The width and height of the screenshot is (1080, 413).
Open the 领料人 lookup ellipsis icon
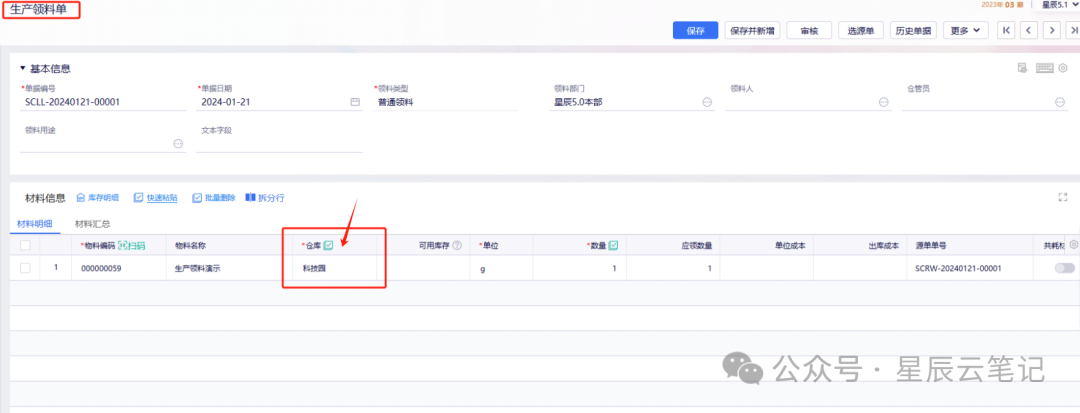click(883, 102)
